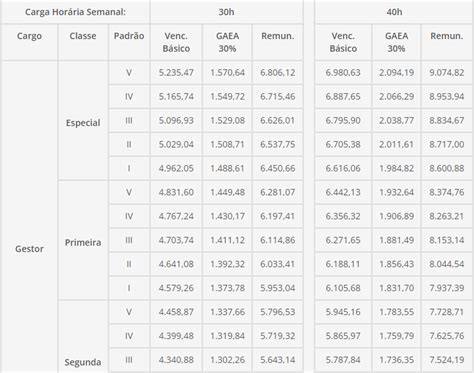Click the 9.074,82 remuneration cell
The height and width of the screenshot is (373, 474).
tap(447, 72)
